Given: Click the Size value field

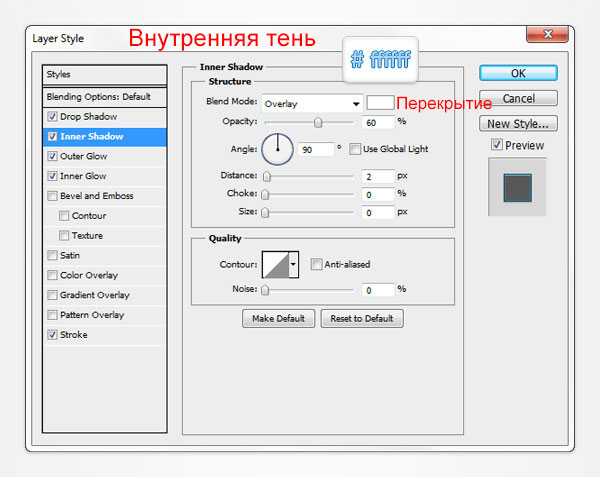Looking at the screenshot, I should (x=378, y=213).
